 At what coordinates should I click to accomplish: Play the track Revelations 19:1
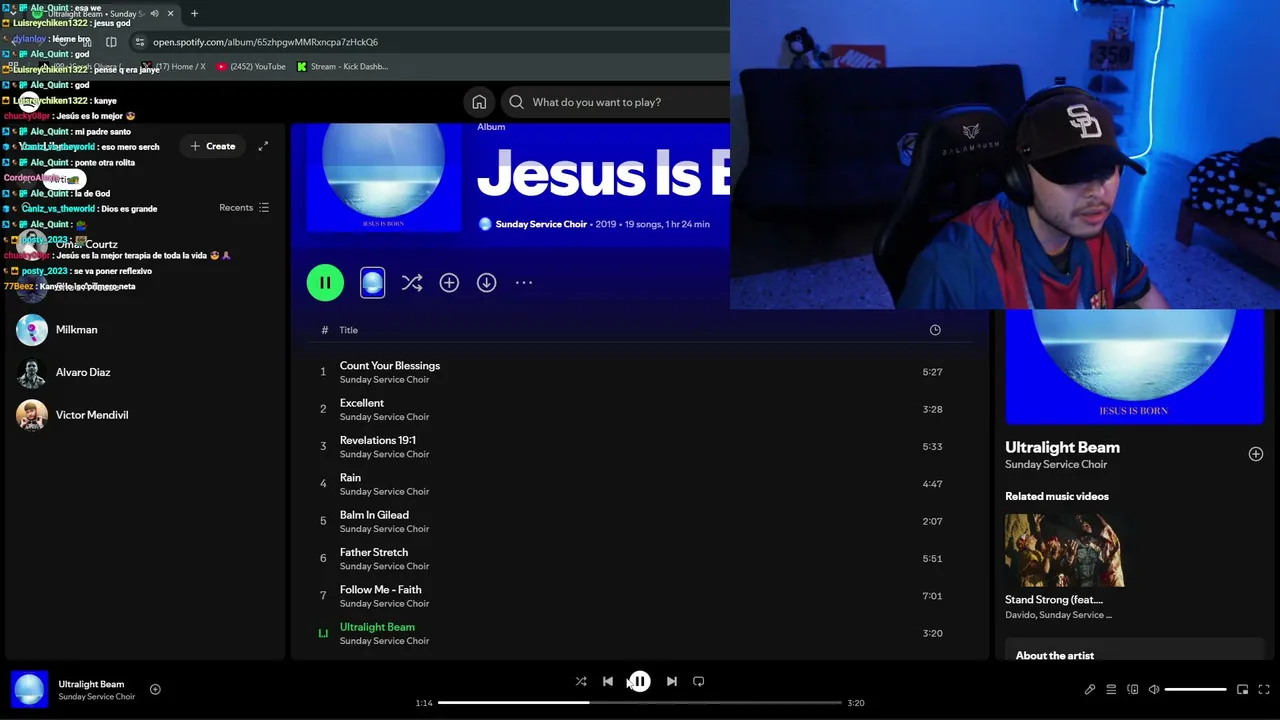coord(640,446)
